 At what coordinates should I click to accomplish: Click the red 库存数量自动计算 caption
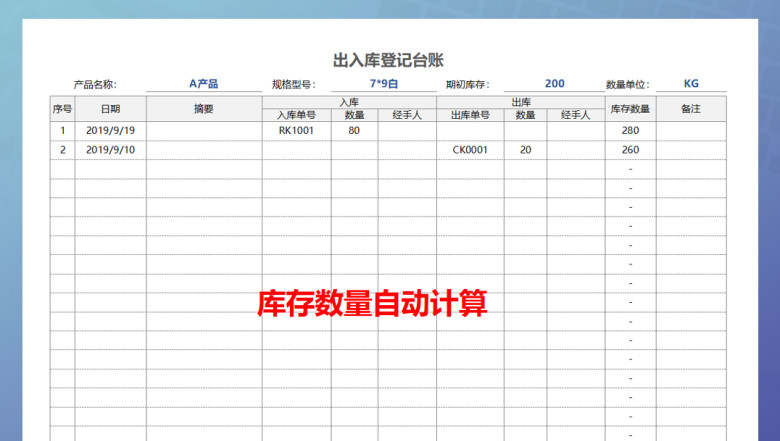[372, 304]
